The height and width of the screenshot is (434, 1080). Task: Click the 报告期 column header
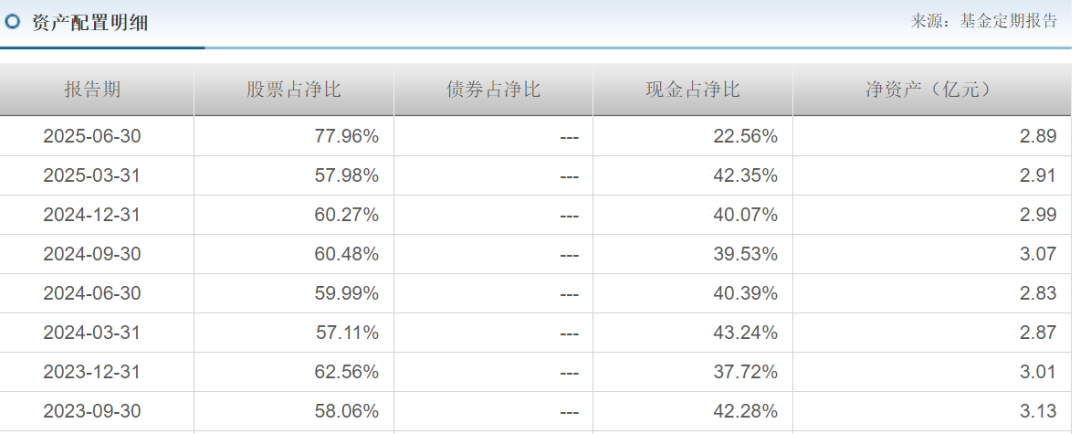[x=92, y=90]
